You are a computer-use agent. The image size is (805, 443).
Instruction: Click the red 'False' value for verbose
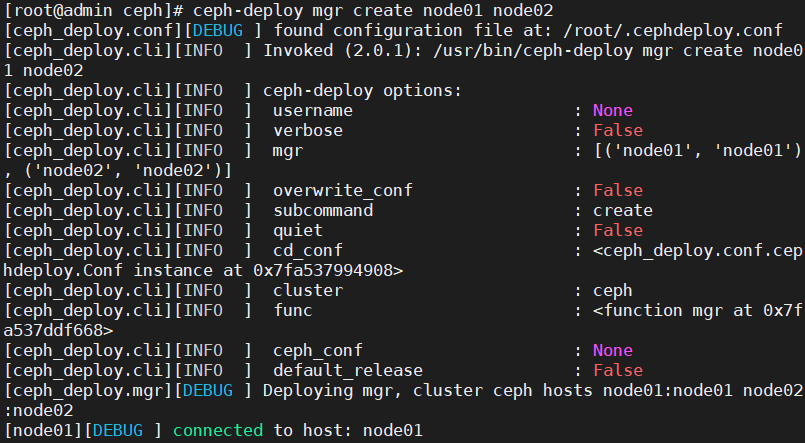click(618, 130)
